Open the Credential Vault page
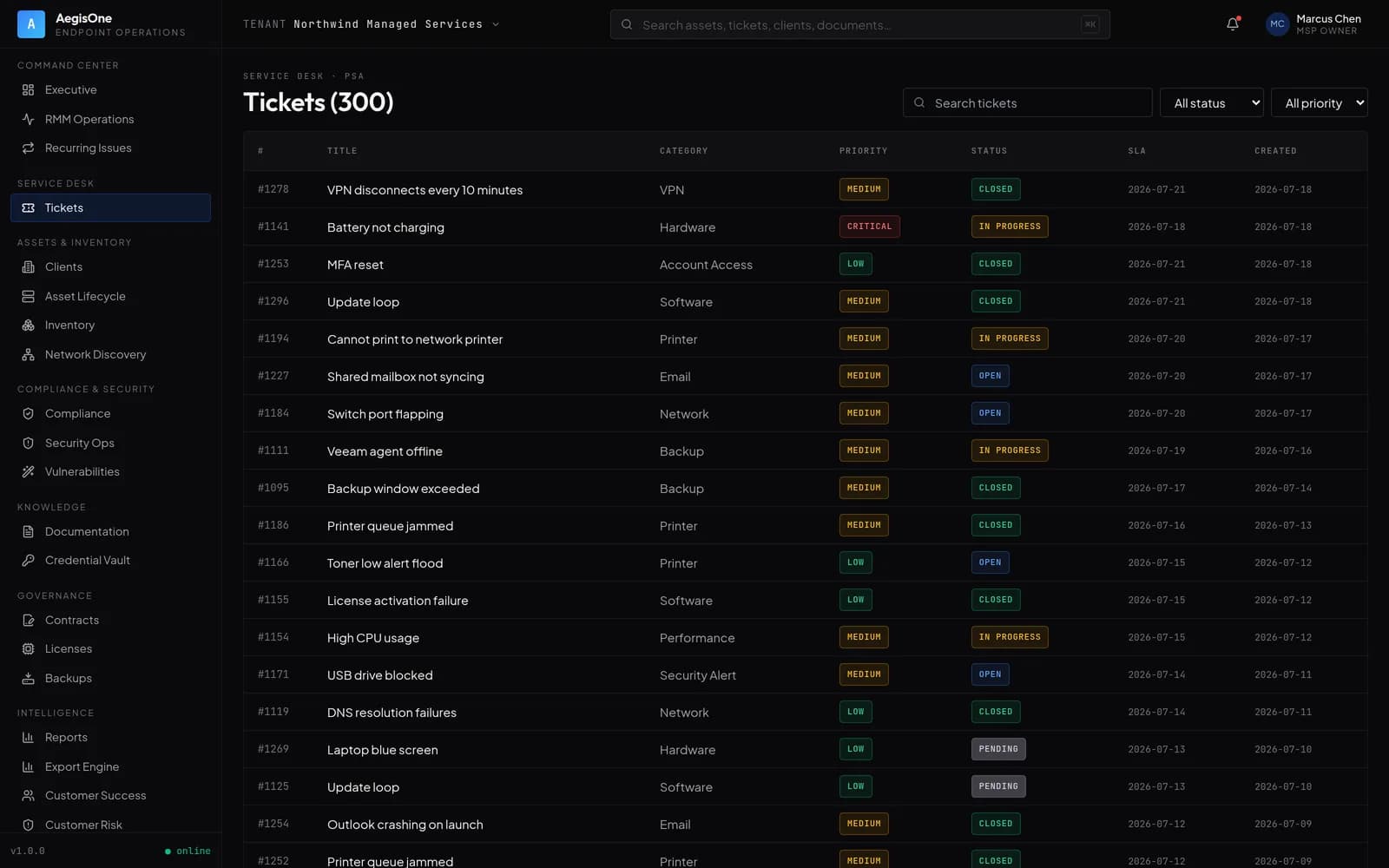 tap(110, 561)
